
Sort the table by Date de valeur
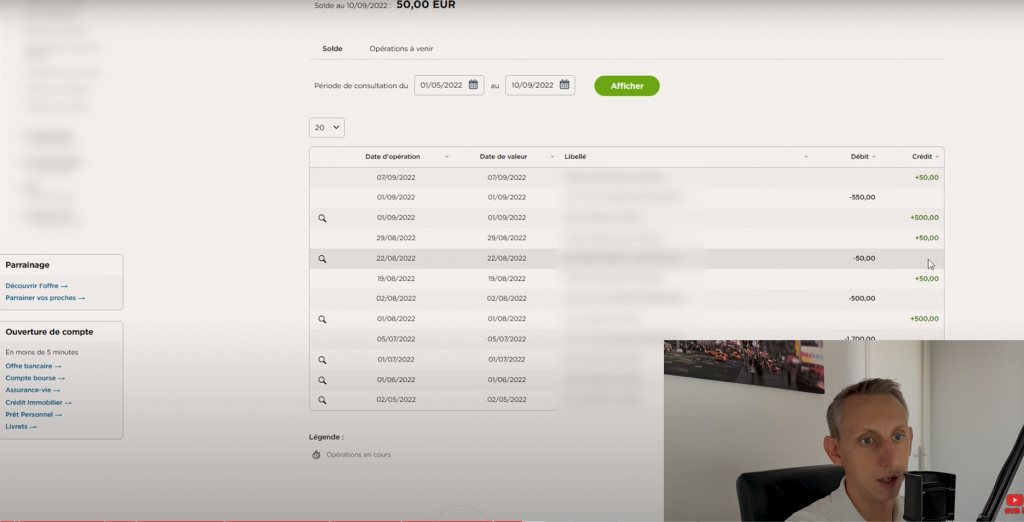(551, 157)
